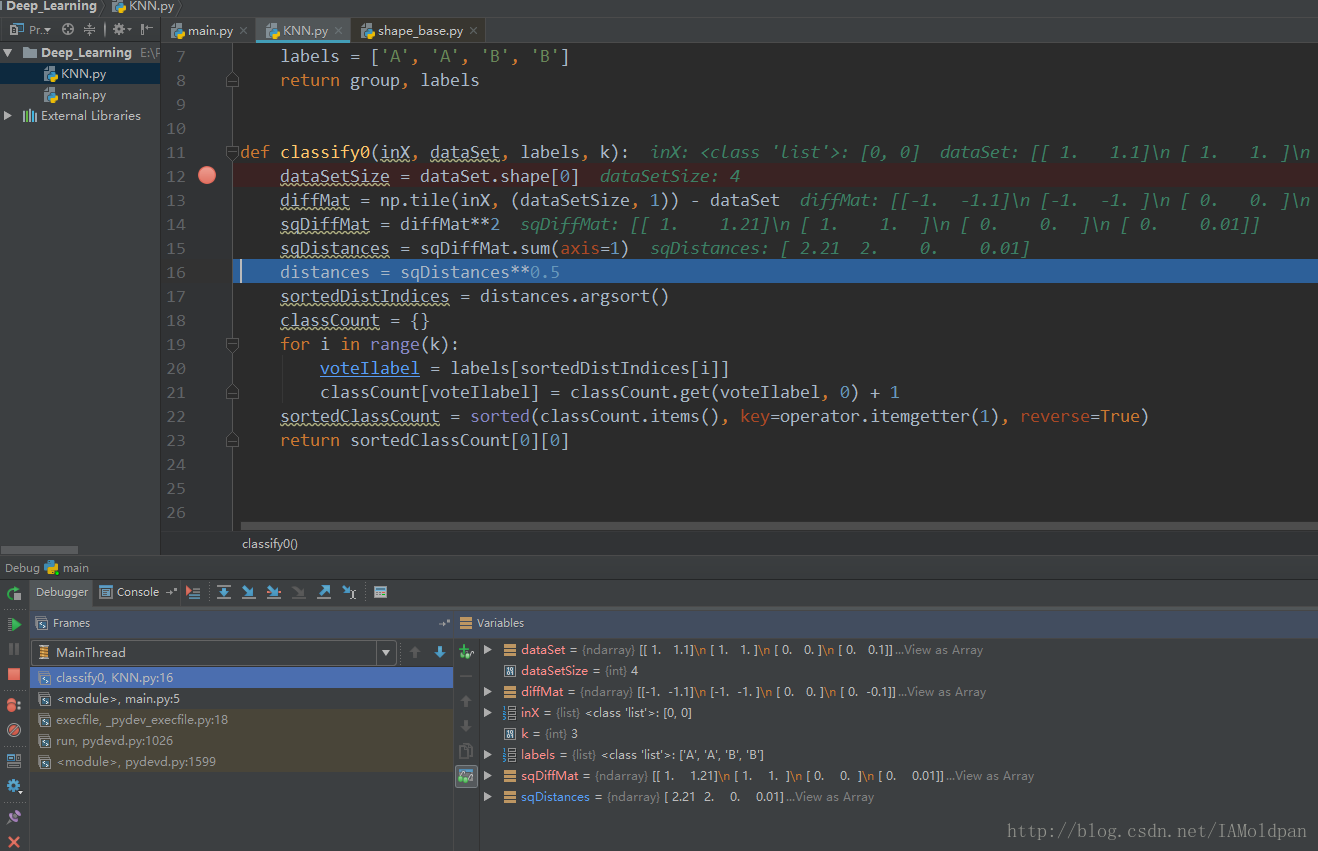1318x851 pixels.
Task: Click View as Array for dataSet
Action: pyautogui.click(x=944, y=650)
